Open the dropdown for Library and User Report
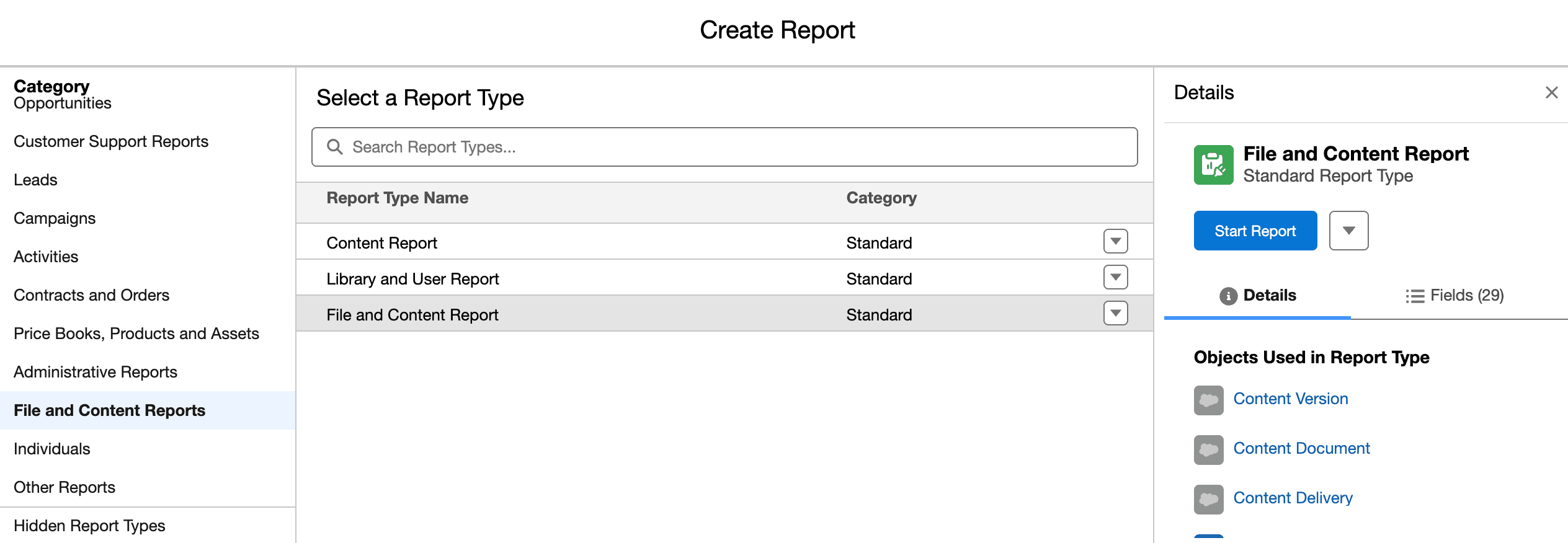1568x543 pixels. point(1115,277)
